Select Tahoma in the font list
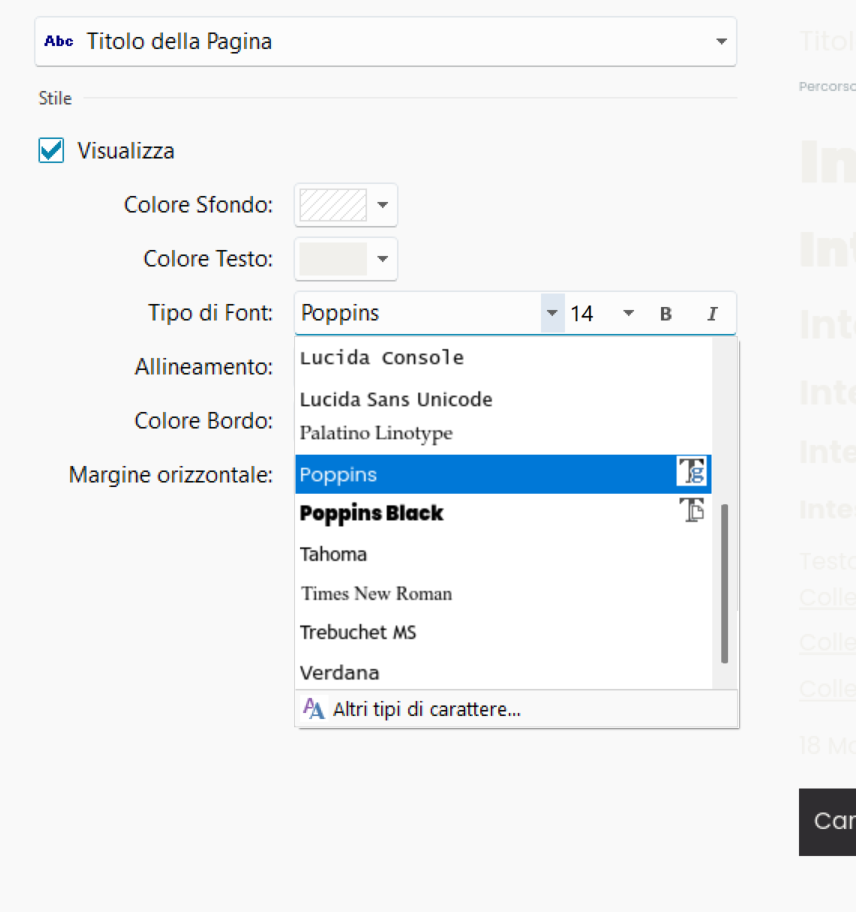This screenshot has height=912, width=856. [334, 554]
